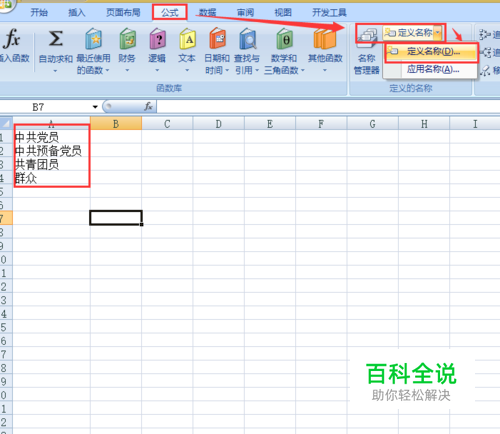500x434 pixels.
Task: Click the formula bar fx button
Action: 148,107
